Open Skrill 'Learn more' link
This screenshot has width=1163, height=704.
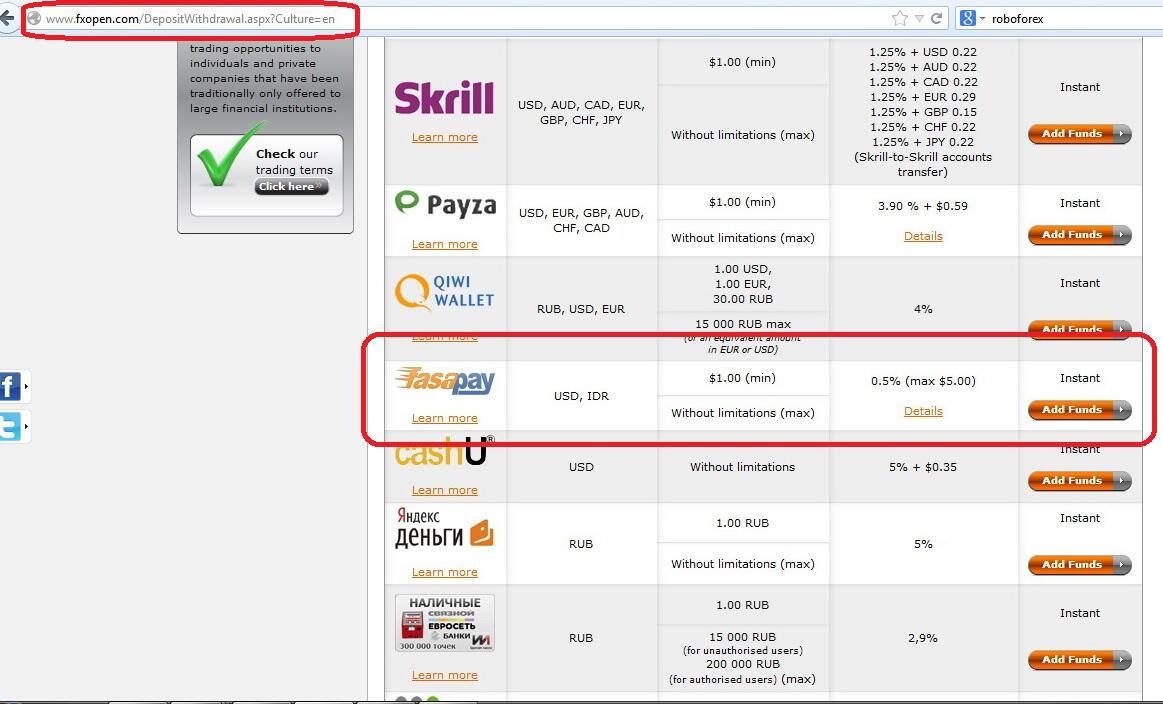(444, 137)
